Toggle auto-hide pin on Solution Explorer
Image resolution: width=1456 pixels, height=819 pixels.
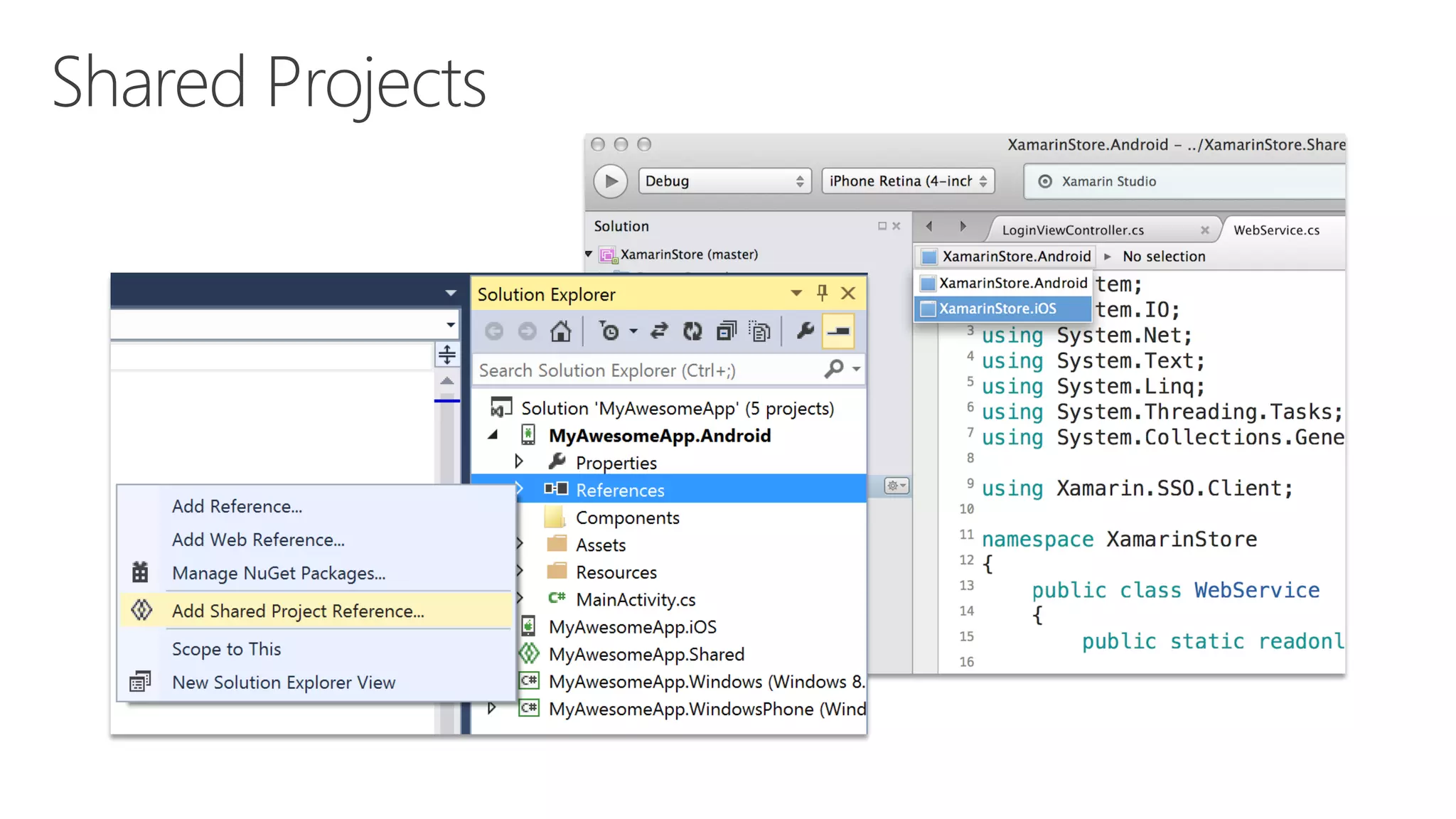tap(822, 293)
